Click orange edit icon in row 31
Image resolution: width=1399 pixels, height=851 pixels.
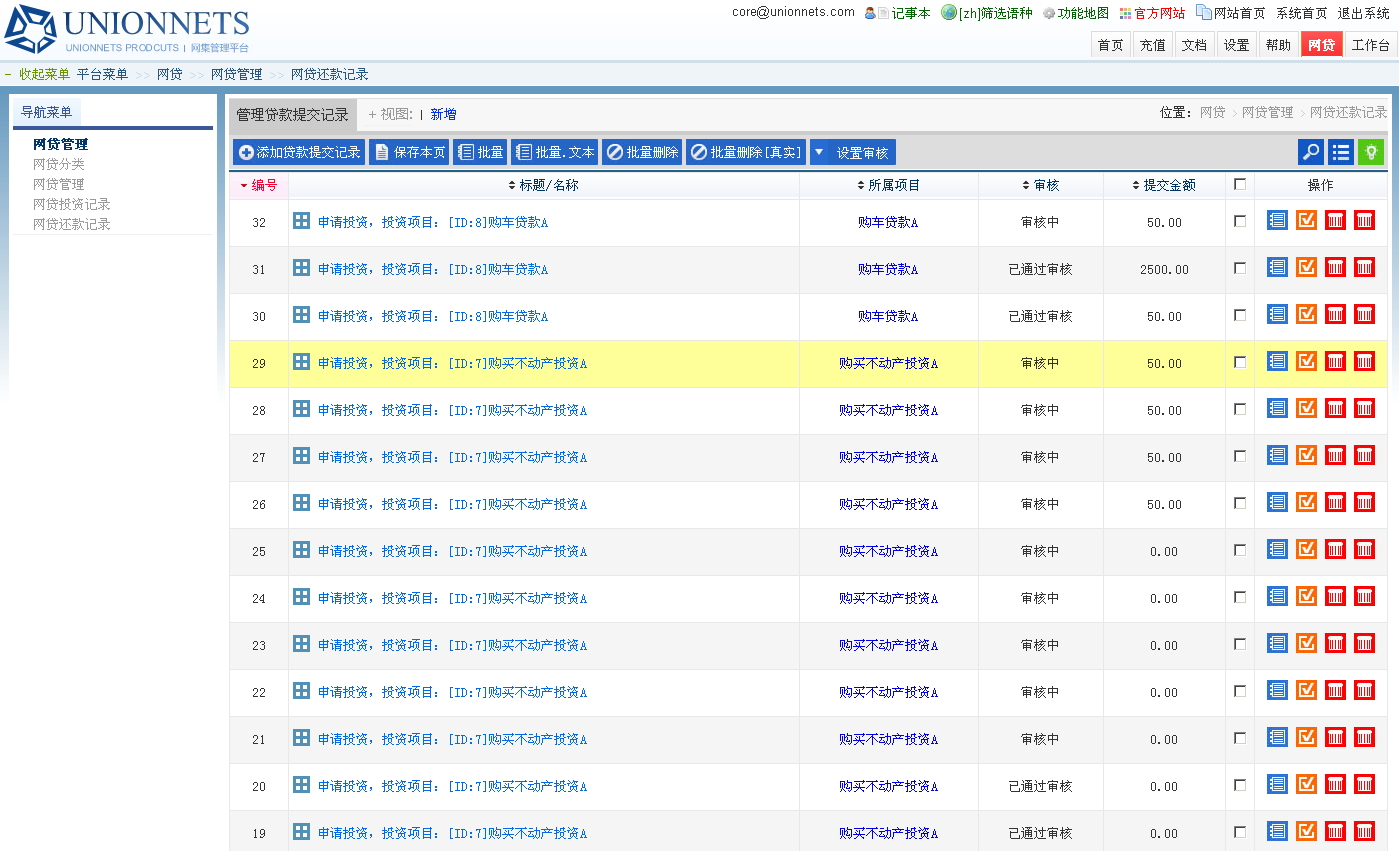[x=1306, y=268]
